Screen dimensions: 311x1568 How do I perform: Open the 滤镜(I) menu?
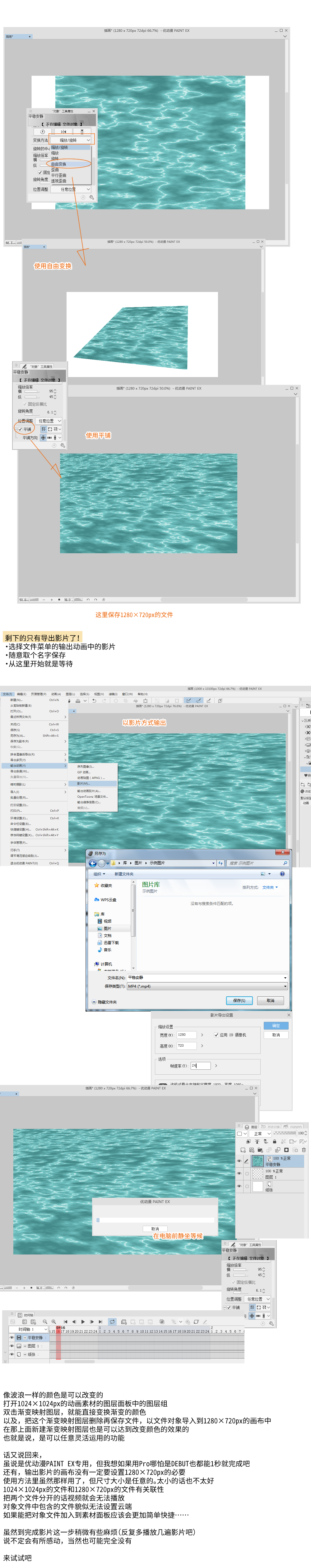113,693
